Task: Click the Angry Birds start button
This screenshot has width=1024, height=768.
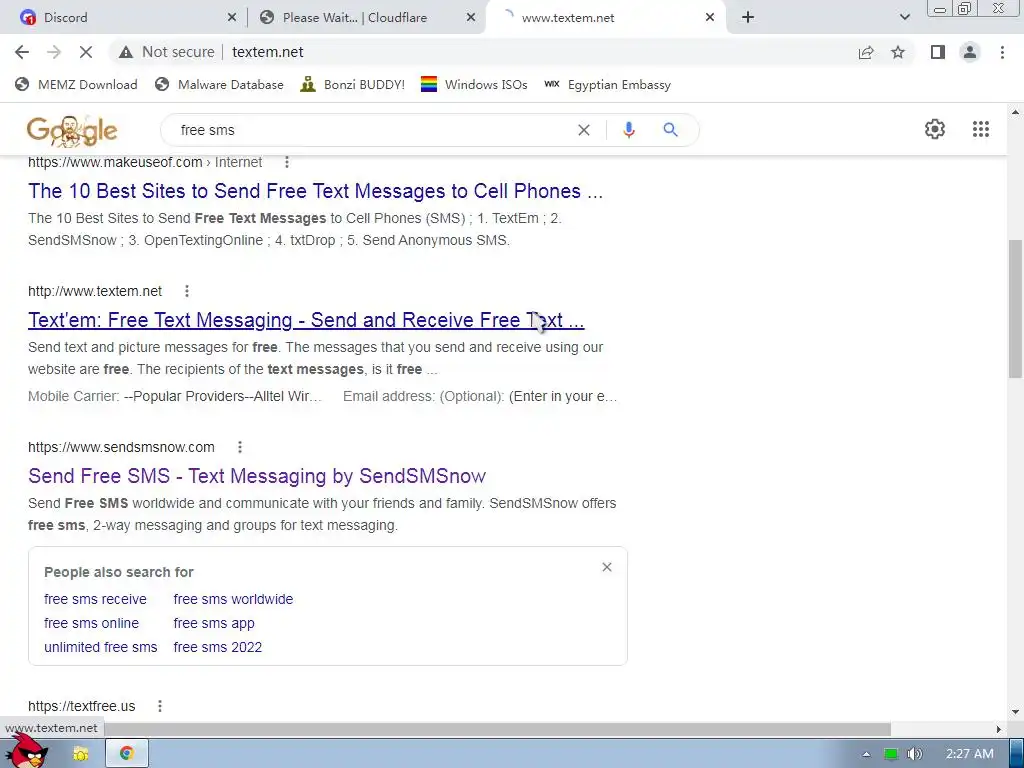Action: (x=27, y=753)
